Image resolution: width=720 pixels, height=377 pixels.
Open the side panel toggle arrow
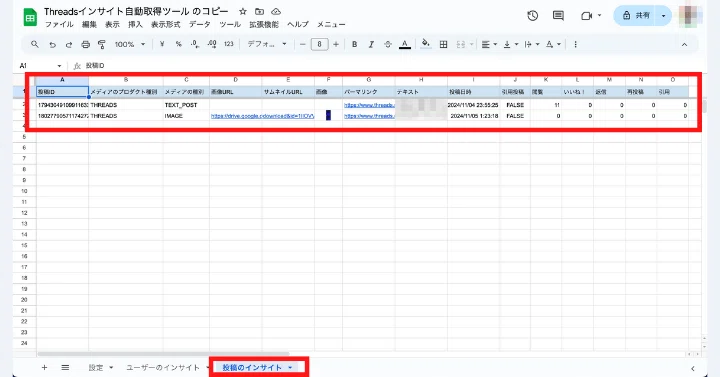click(x=692, y=368)
